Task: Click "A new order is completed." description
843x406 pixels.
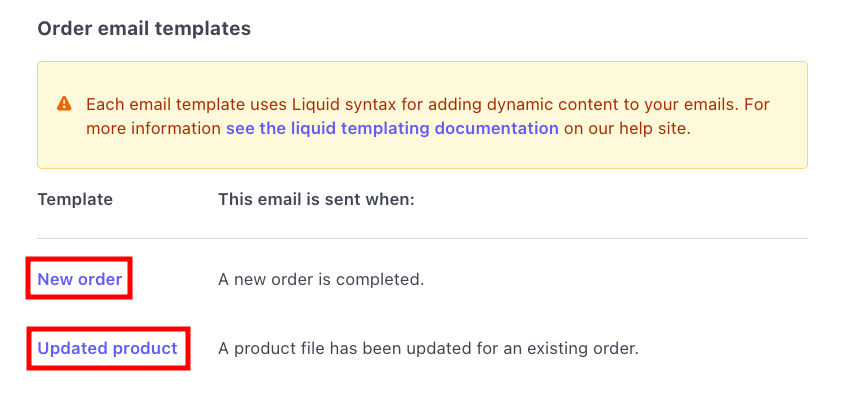Action: click(321, 279)
